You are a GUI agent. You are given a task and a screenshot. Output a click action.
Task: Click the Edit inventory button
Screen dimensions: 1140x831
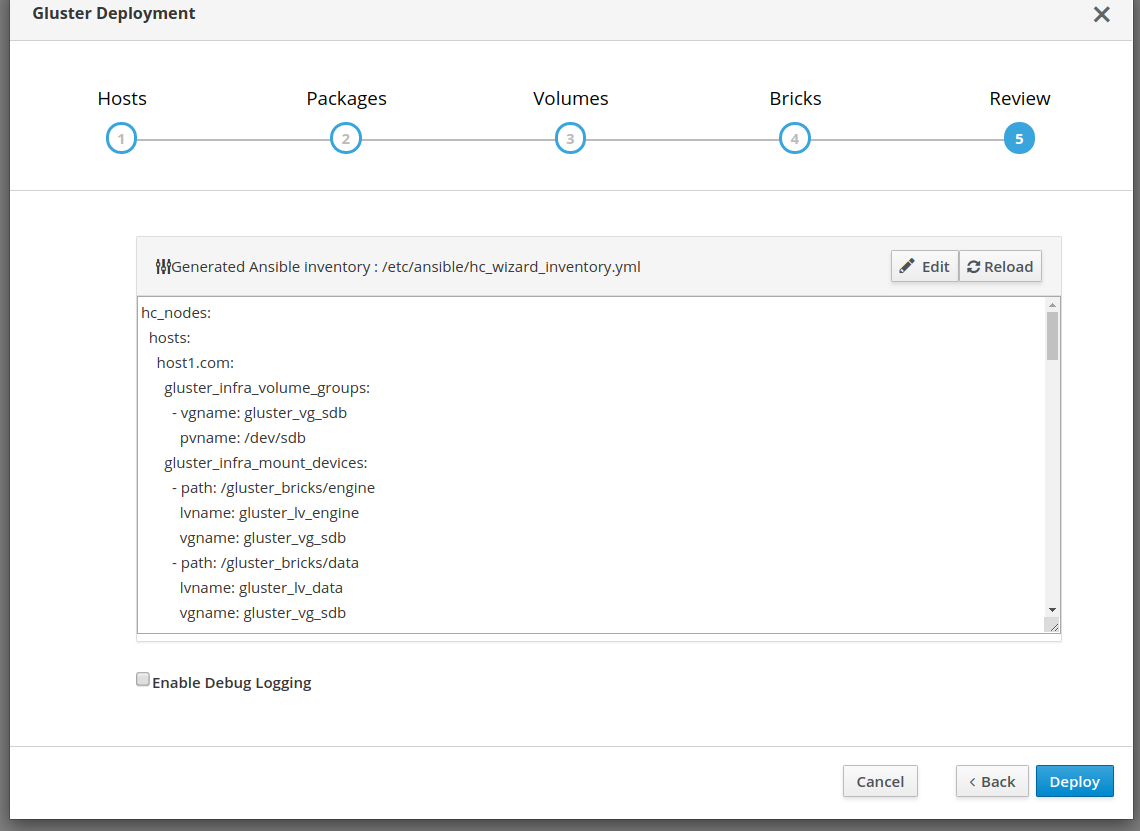click(x=924, y=267)
